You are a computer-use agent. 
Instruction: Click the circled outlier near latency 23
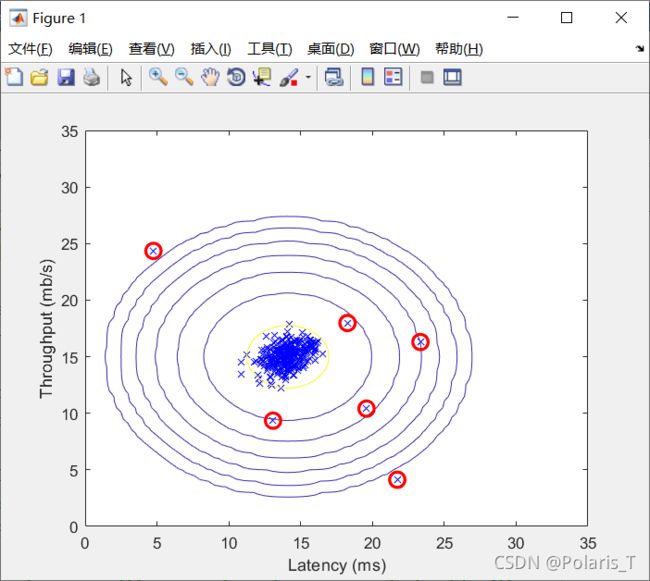(x=420, y=342)
